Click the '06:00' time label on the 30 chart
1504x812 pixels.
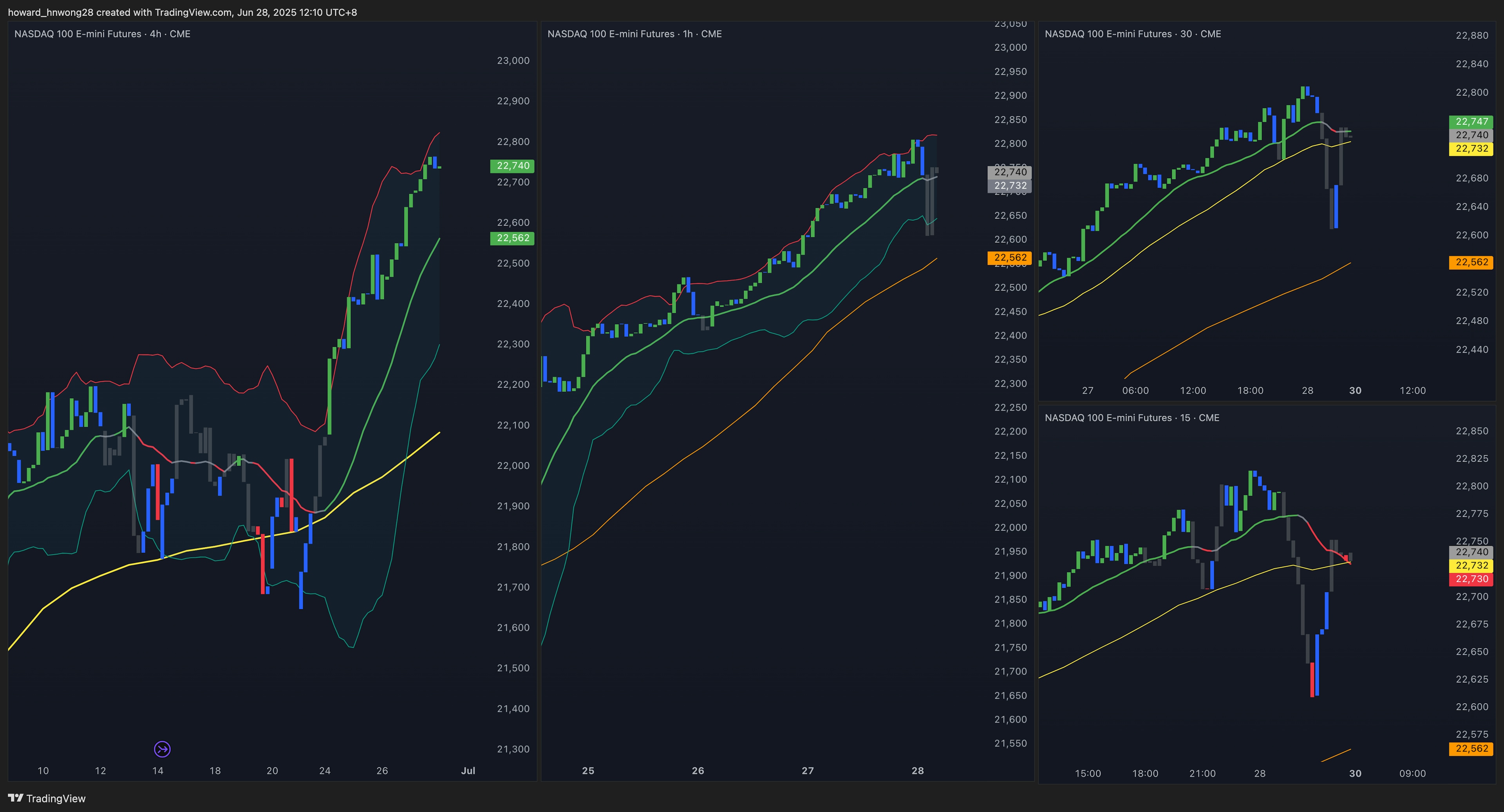click(1135, 390)
